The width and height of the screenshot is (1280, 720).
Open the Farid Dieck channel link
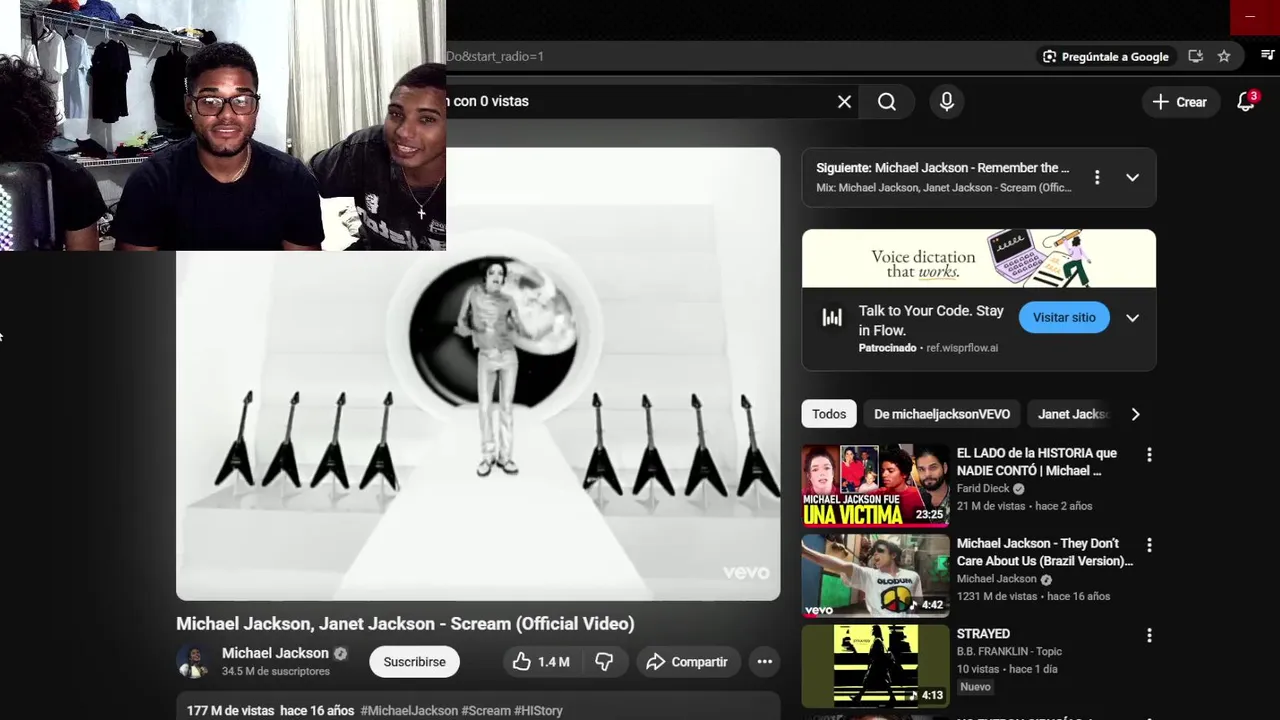[x=983, y=489]
